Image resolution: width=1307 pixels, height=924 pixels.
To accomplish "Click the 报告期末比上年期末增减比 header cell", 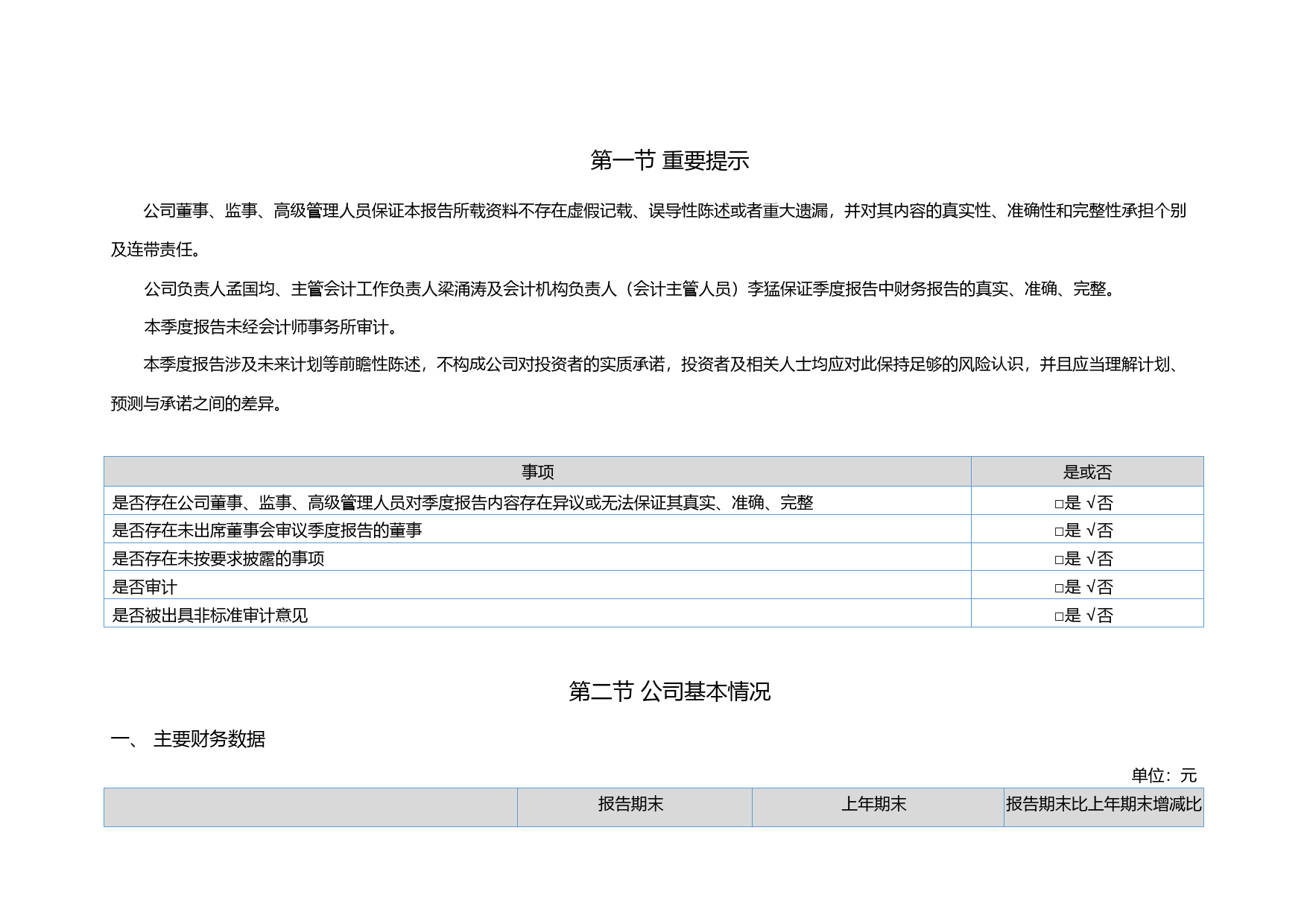I will point(1103,804).
